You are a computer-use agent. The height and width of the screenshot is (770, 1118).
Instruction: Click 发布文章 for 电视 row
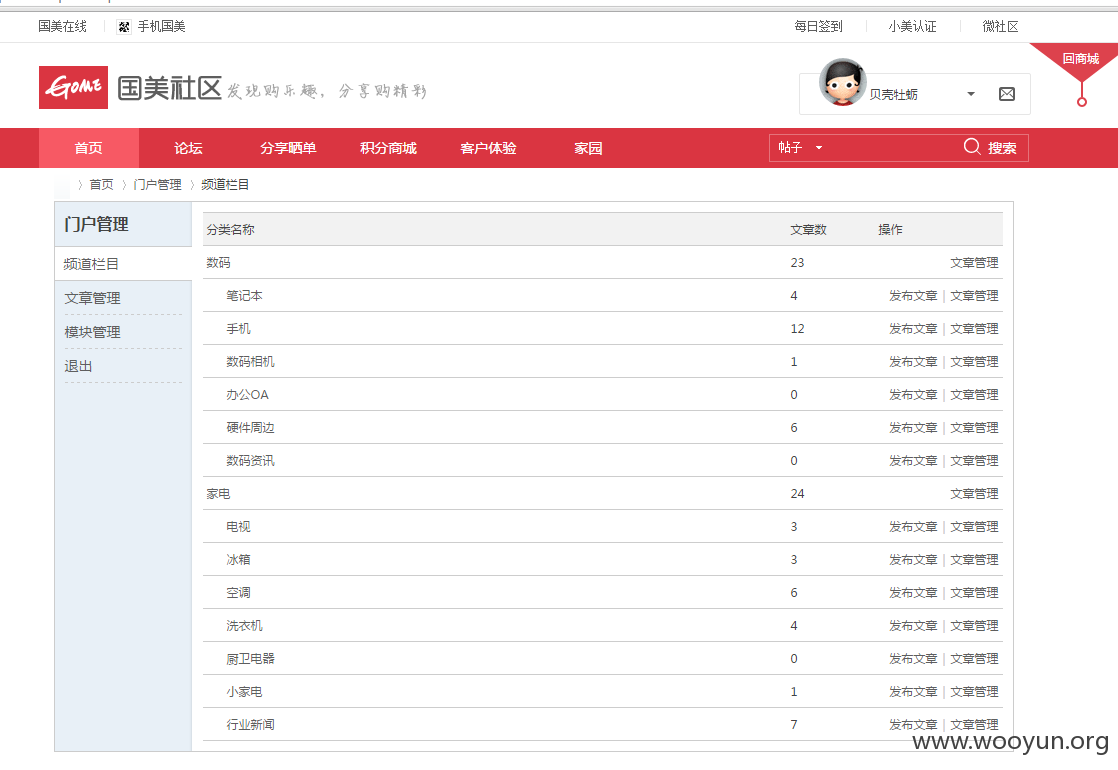pyautogui.click(x=913, y=527)
